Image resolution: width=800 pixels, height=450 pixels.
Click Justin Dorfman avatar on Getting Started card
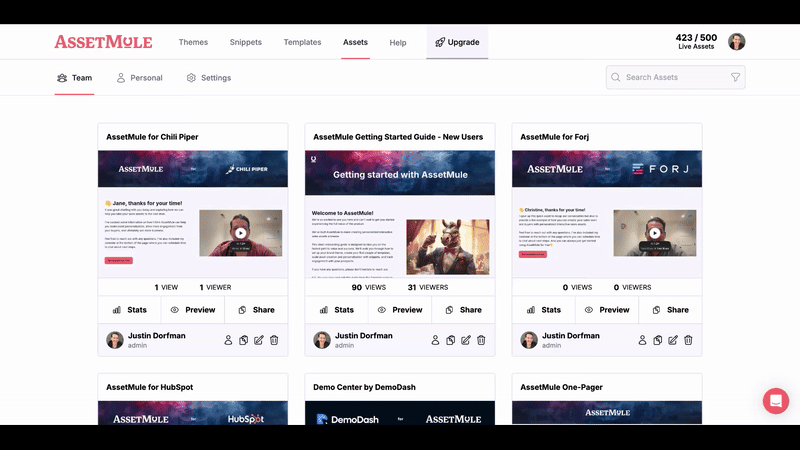pyautogui.click(x=322, y=340)
